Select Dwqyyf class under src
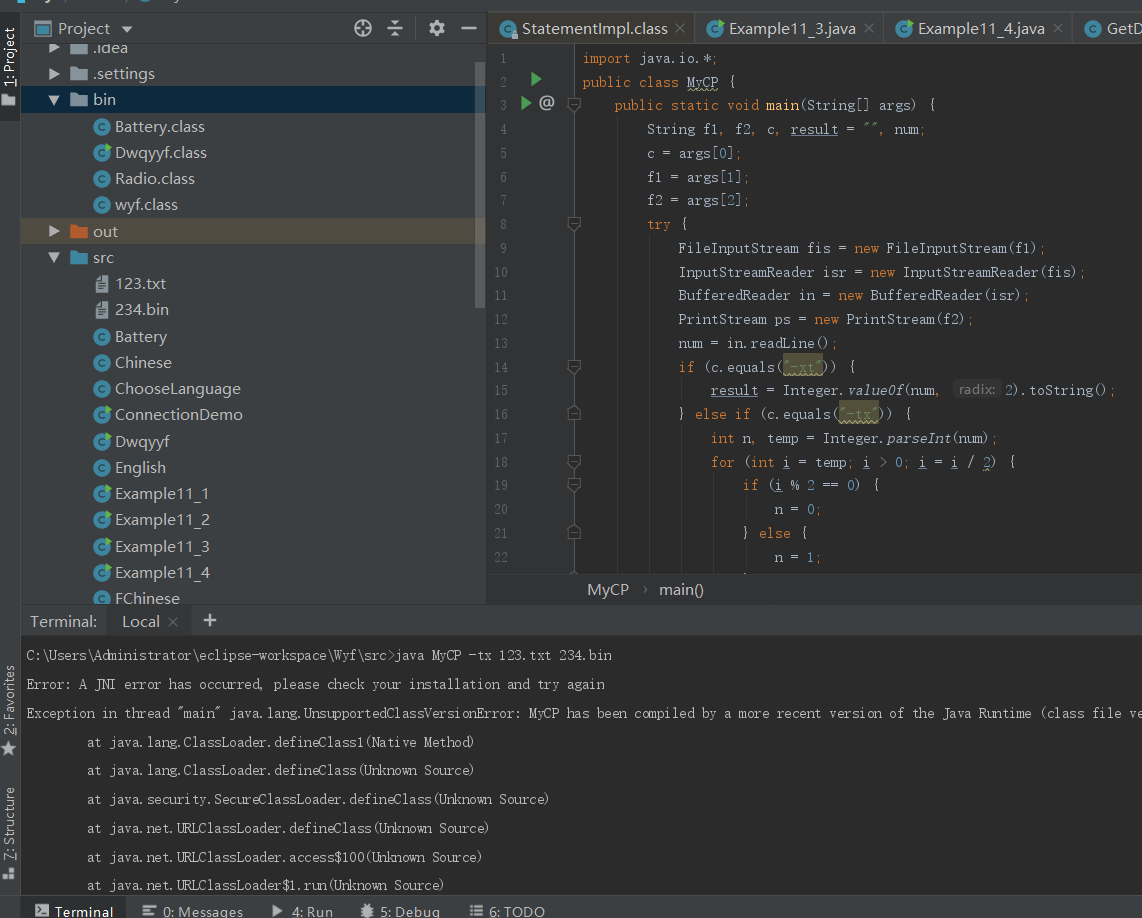The height and width of the screenshot is (918, 1142). pyautogui.click(x=142, y=442)
